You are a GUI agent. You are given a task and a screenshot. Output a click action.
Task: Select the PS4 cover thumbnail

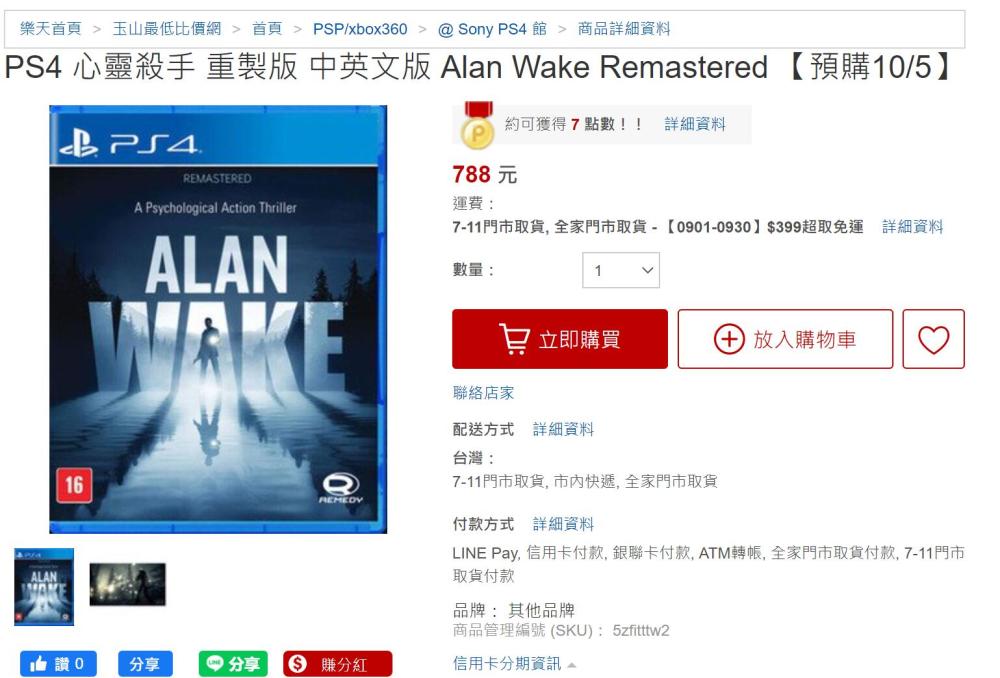point(44,586)
